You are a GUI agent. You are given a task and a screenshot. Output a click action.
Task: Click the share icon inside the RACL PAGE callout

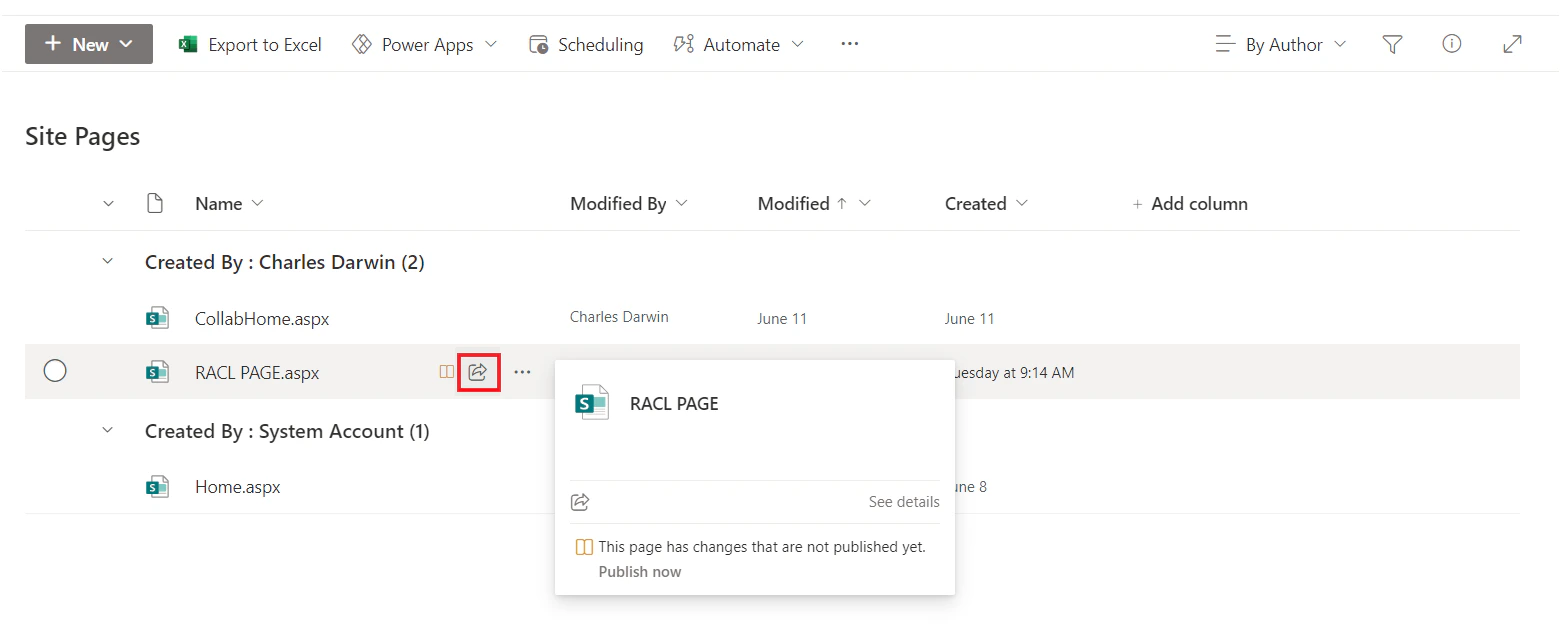pos(581,501)
